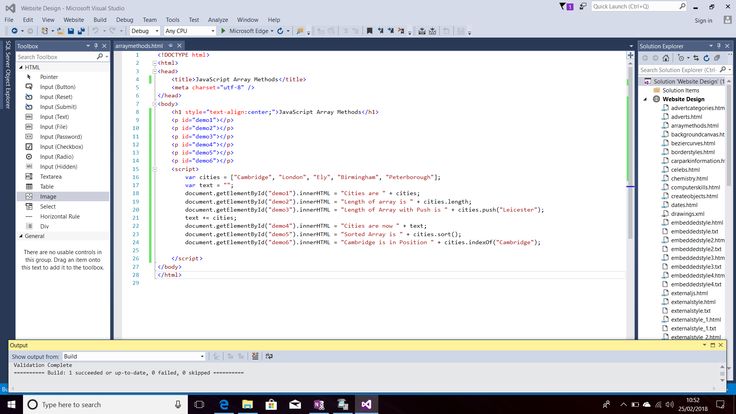
Task: Click the Undo toolbar icon
Action: point(95,31)
